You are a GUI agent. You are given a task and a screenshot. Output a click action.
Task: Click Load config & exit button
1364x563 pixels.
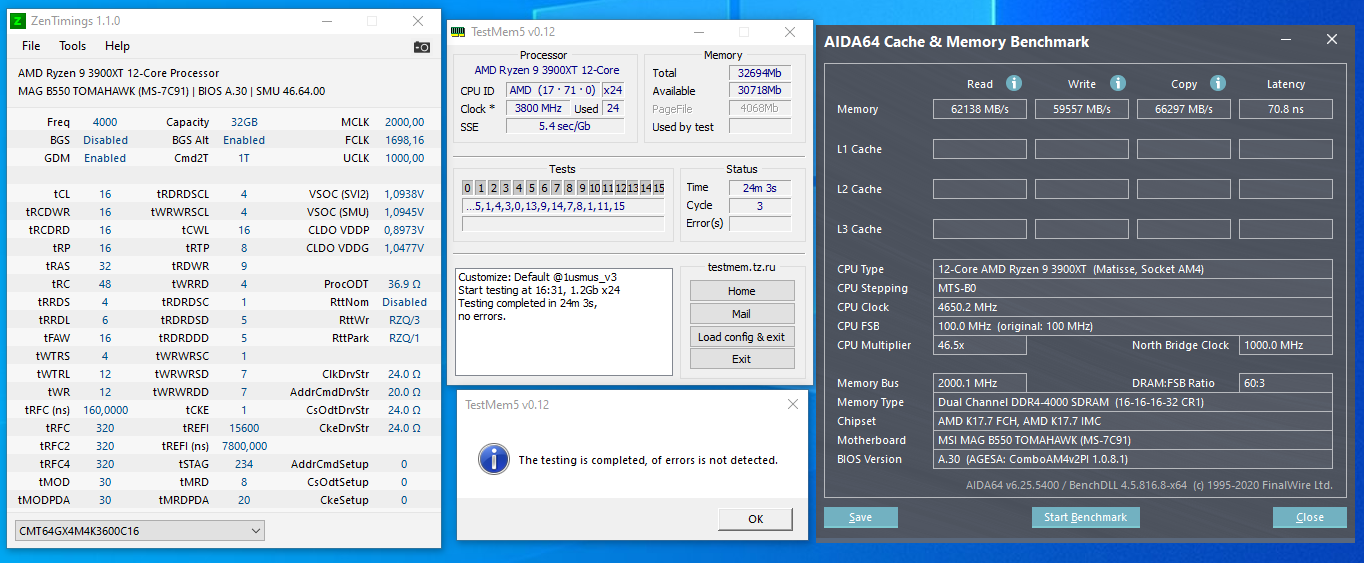point(742,337)
